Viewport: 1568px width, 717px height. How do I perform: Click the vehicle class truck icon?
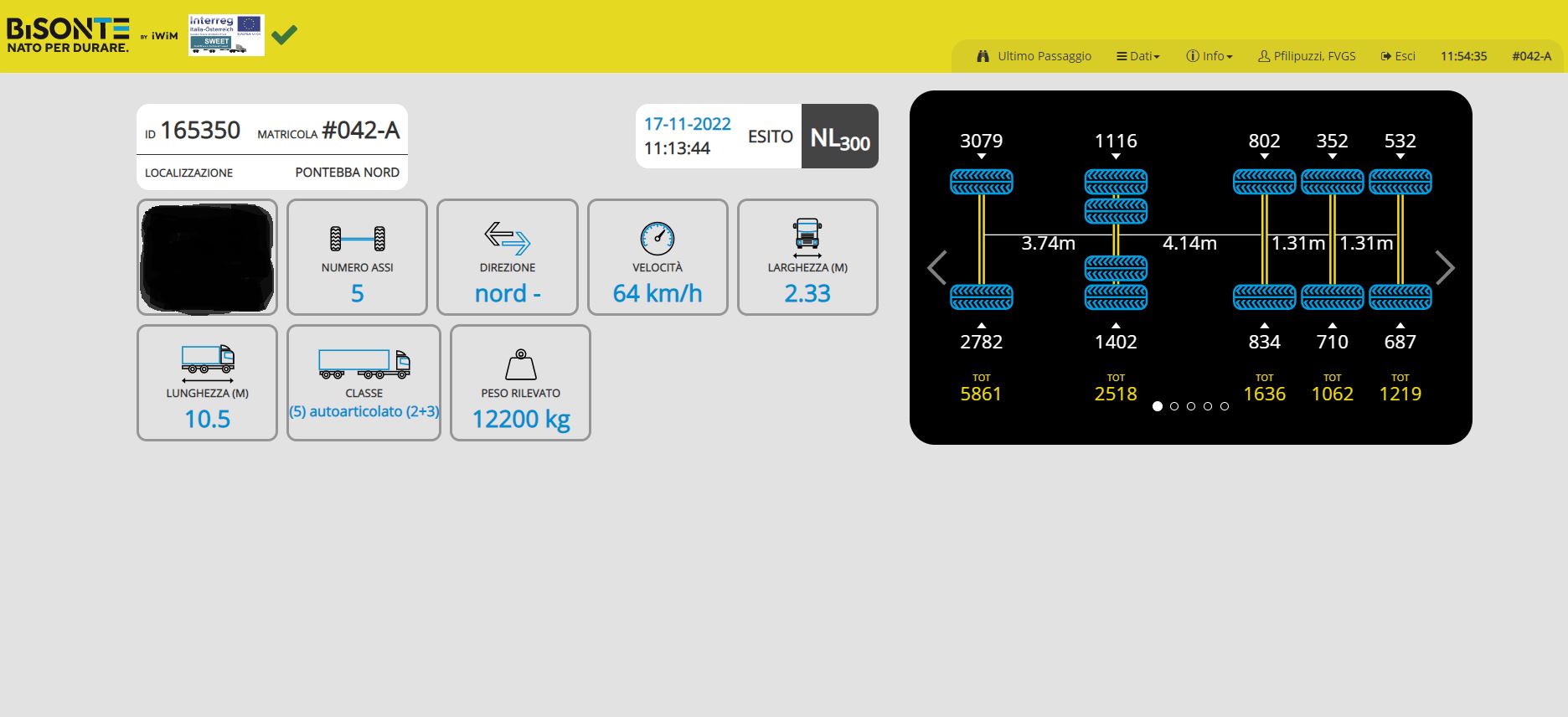point(364,364)
